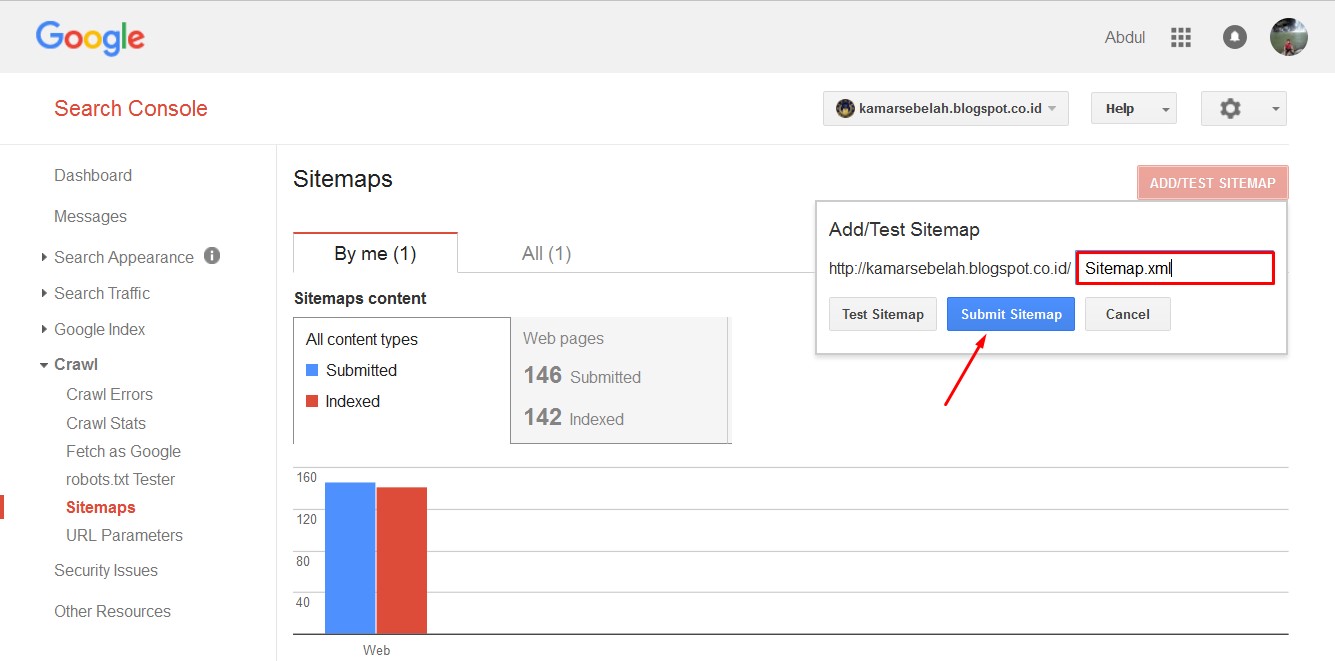Open Fetch as Google

click(123, 451)
